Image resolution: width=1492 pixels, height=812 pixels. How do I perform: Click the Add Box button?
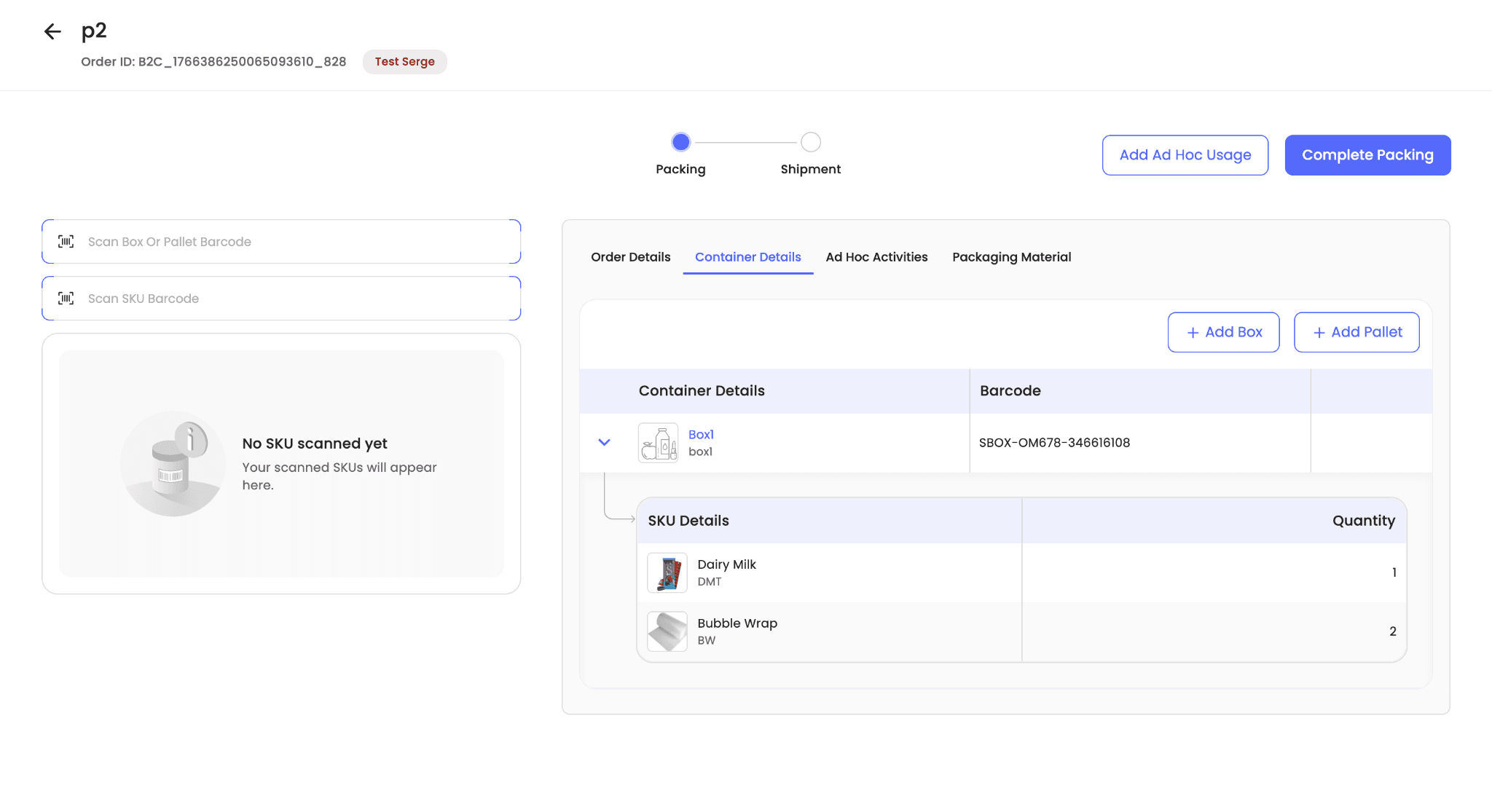pyautogui.click(x=1223, y=332)
